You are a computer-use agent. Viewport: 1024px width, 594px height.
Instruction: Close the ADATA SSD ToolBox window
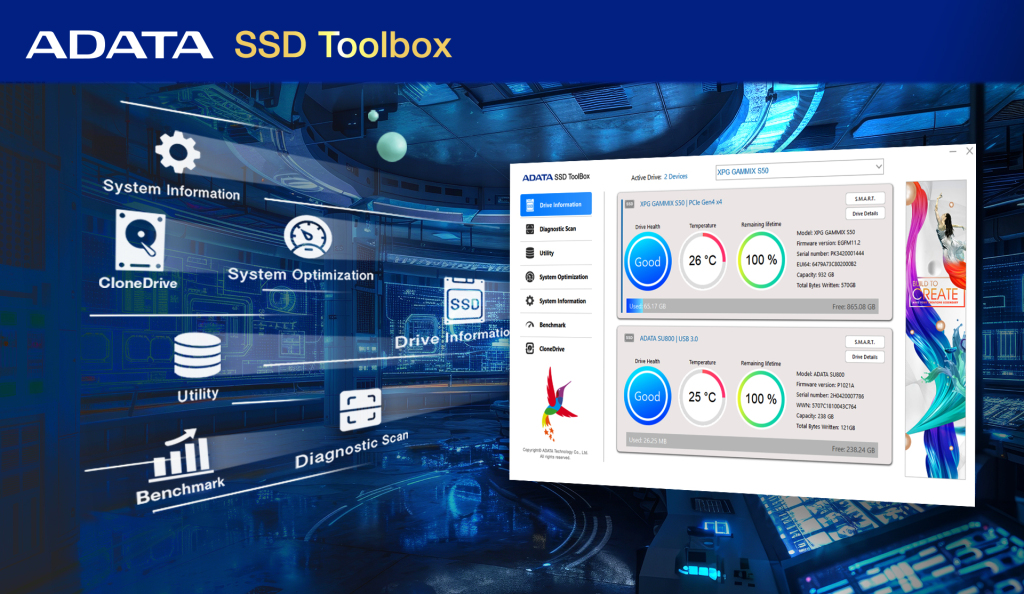(x=969, y=151)
